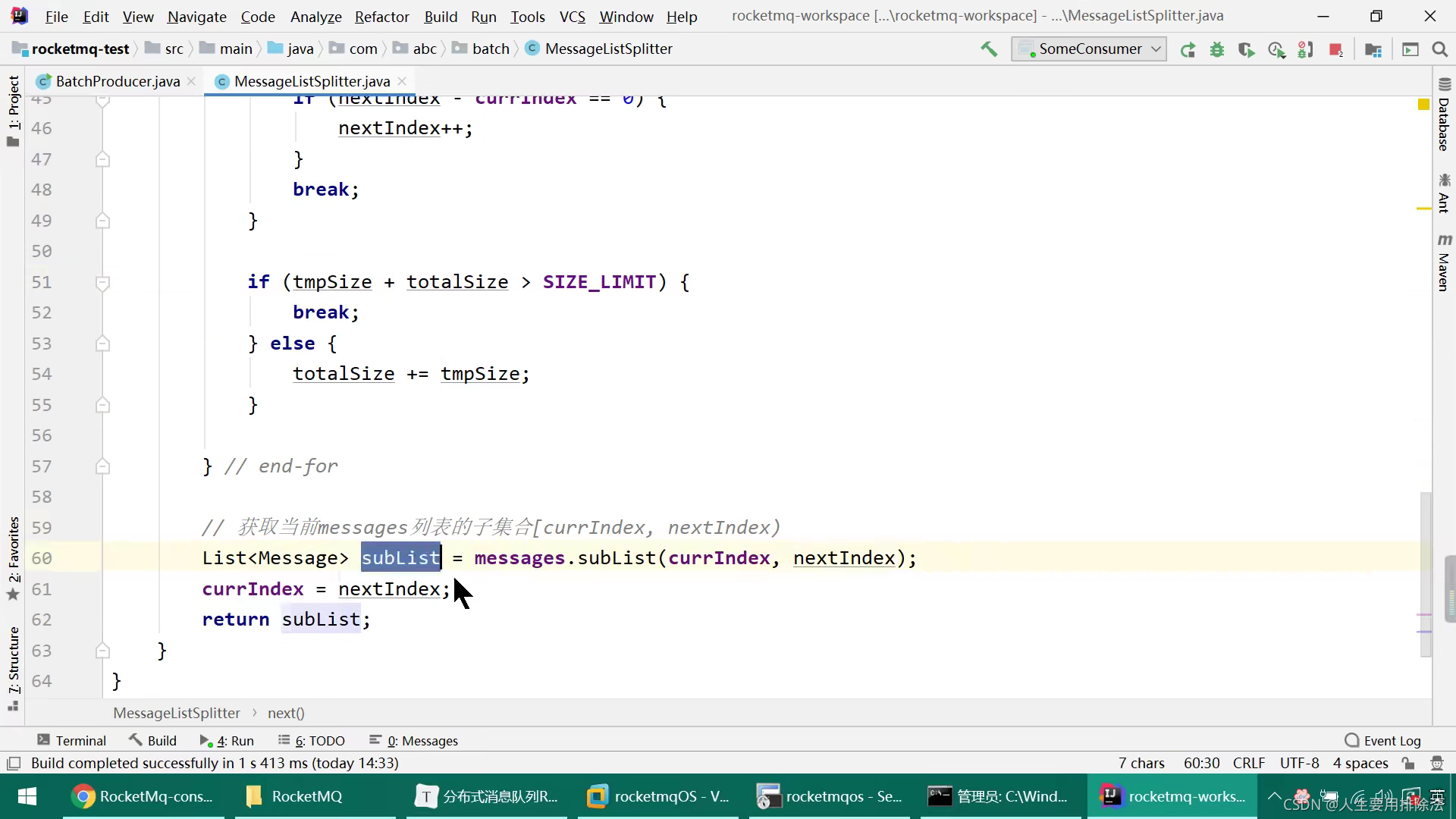Click the yellow warning stripe marker on error stripe
1456x819 pixels.
click(1424, 209)
